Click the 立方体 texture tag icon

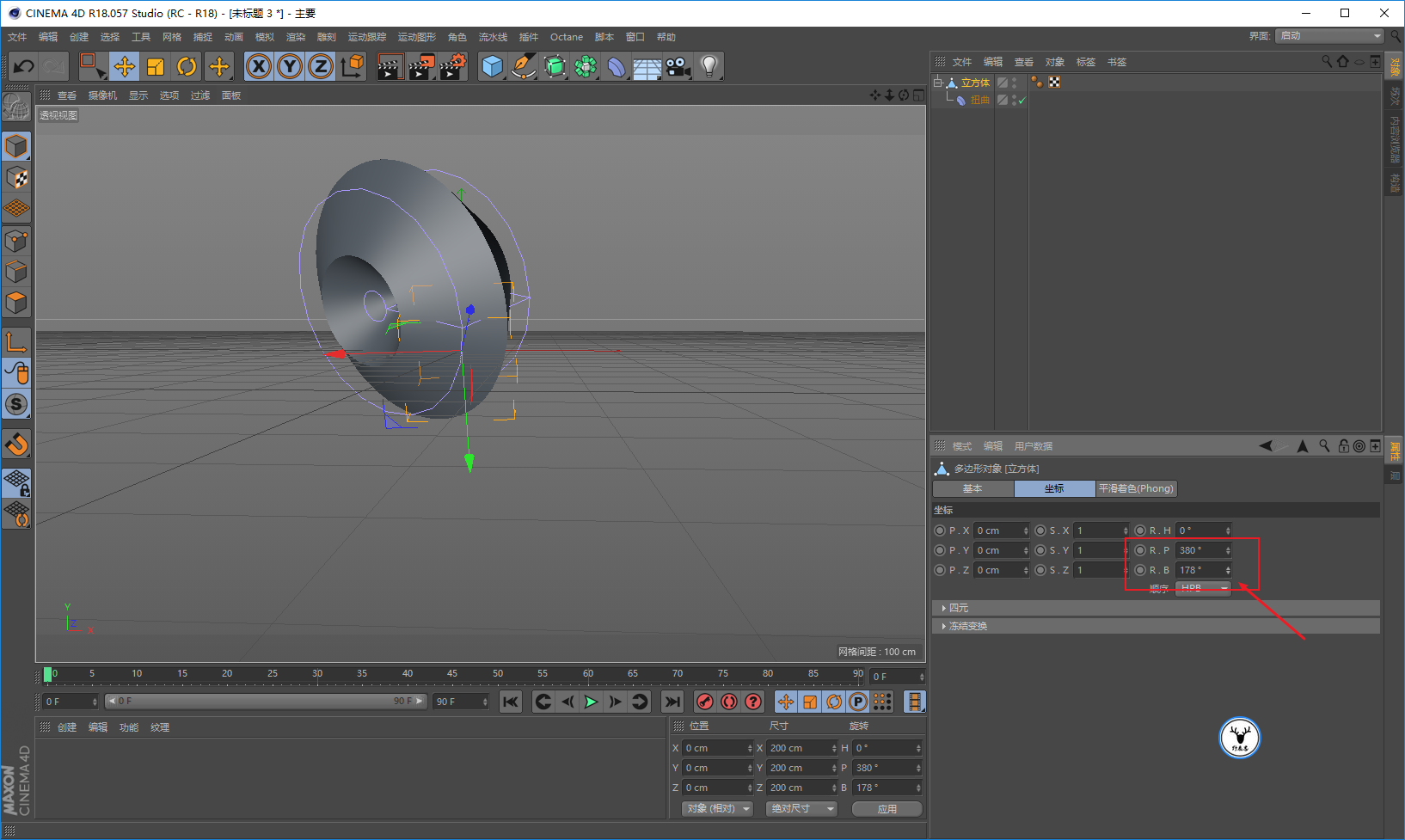[x=1054, y=82]
